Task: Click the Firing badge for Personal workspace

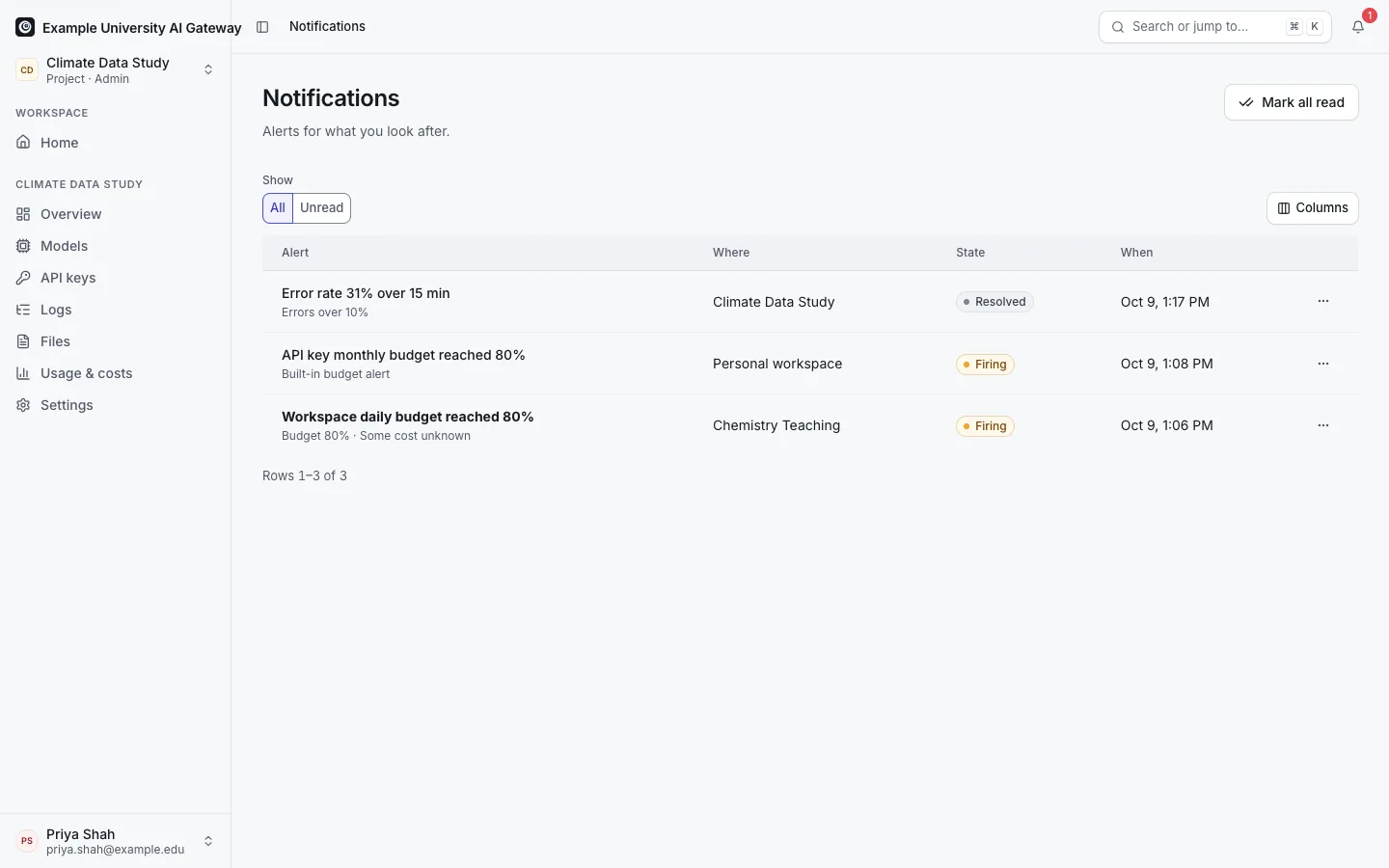Action: pyautogui.click(x=985, y=365)
